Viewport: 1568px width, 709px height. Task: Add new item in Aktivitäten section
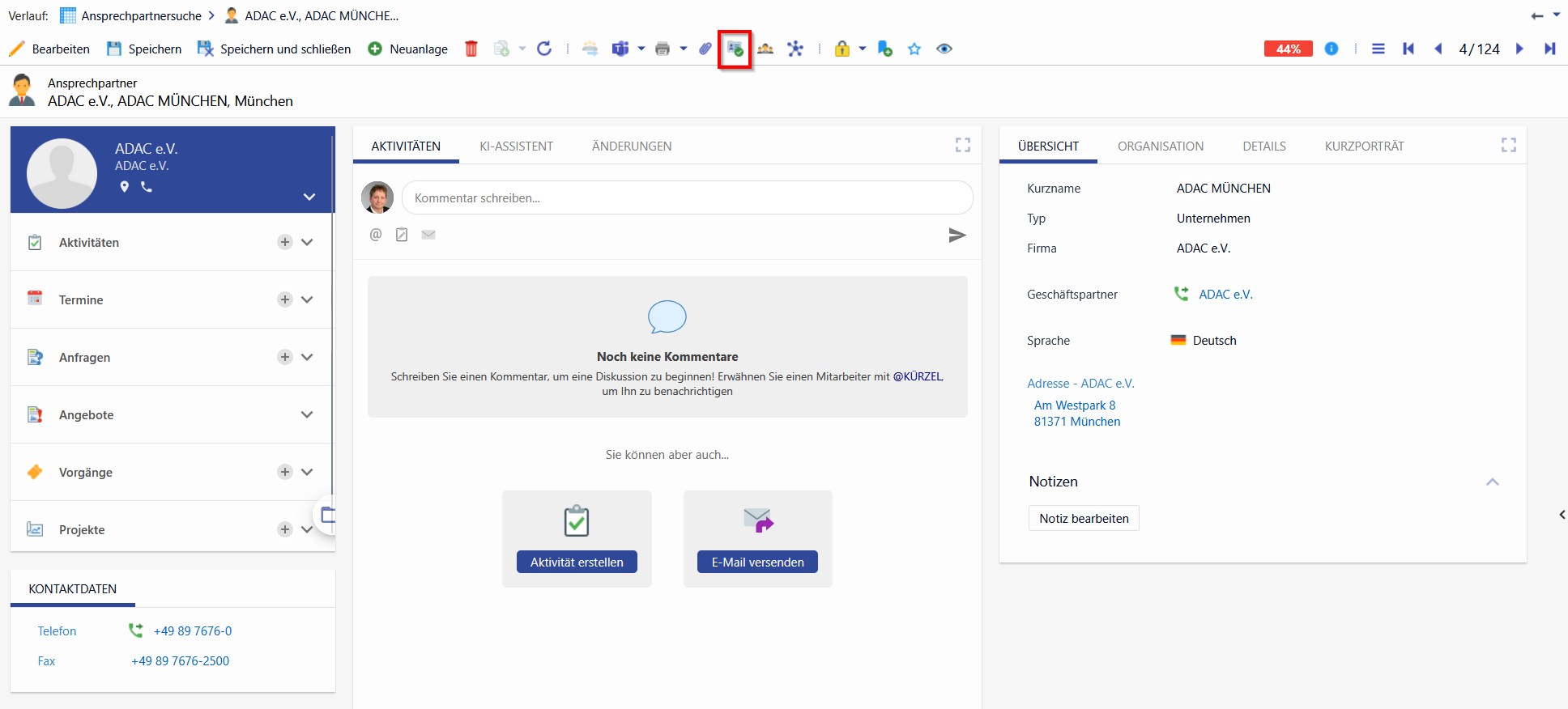click(x=285, y=242)
